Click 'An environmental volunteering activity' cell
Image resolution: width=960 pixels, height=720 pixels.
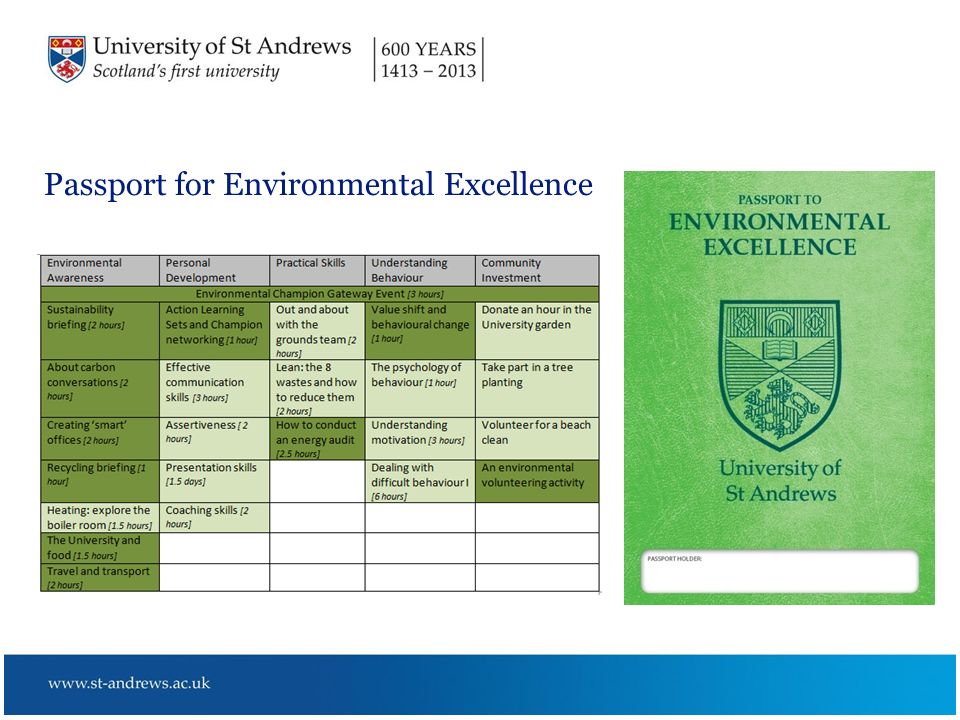point(537,481)
